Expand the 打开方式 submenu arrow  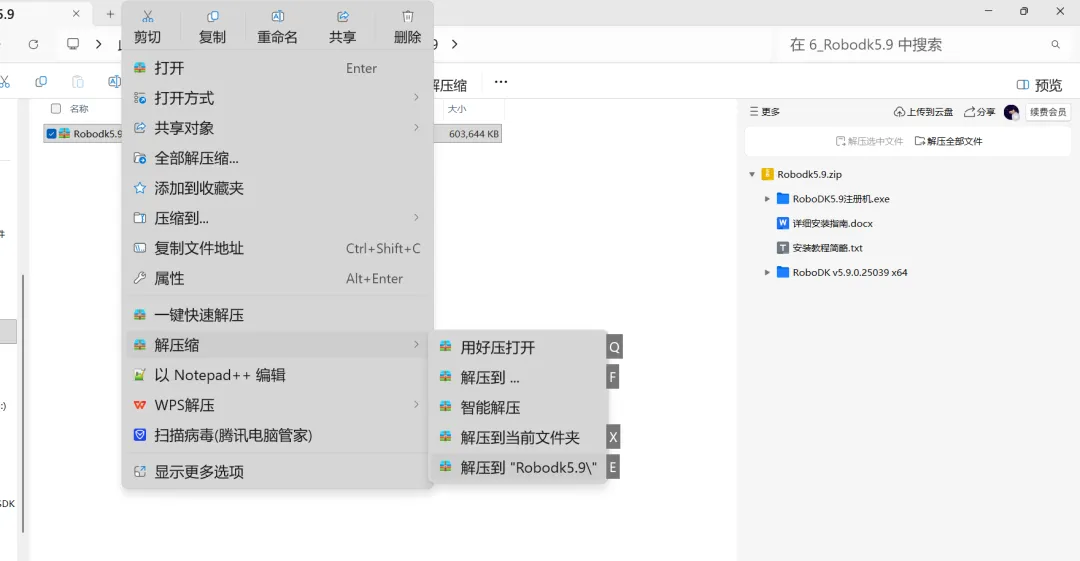[416, 98]
